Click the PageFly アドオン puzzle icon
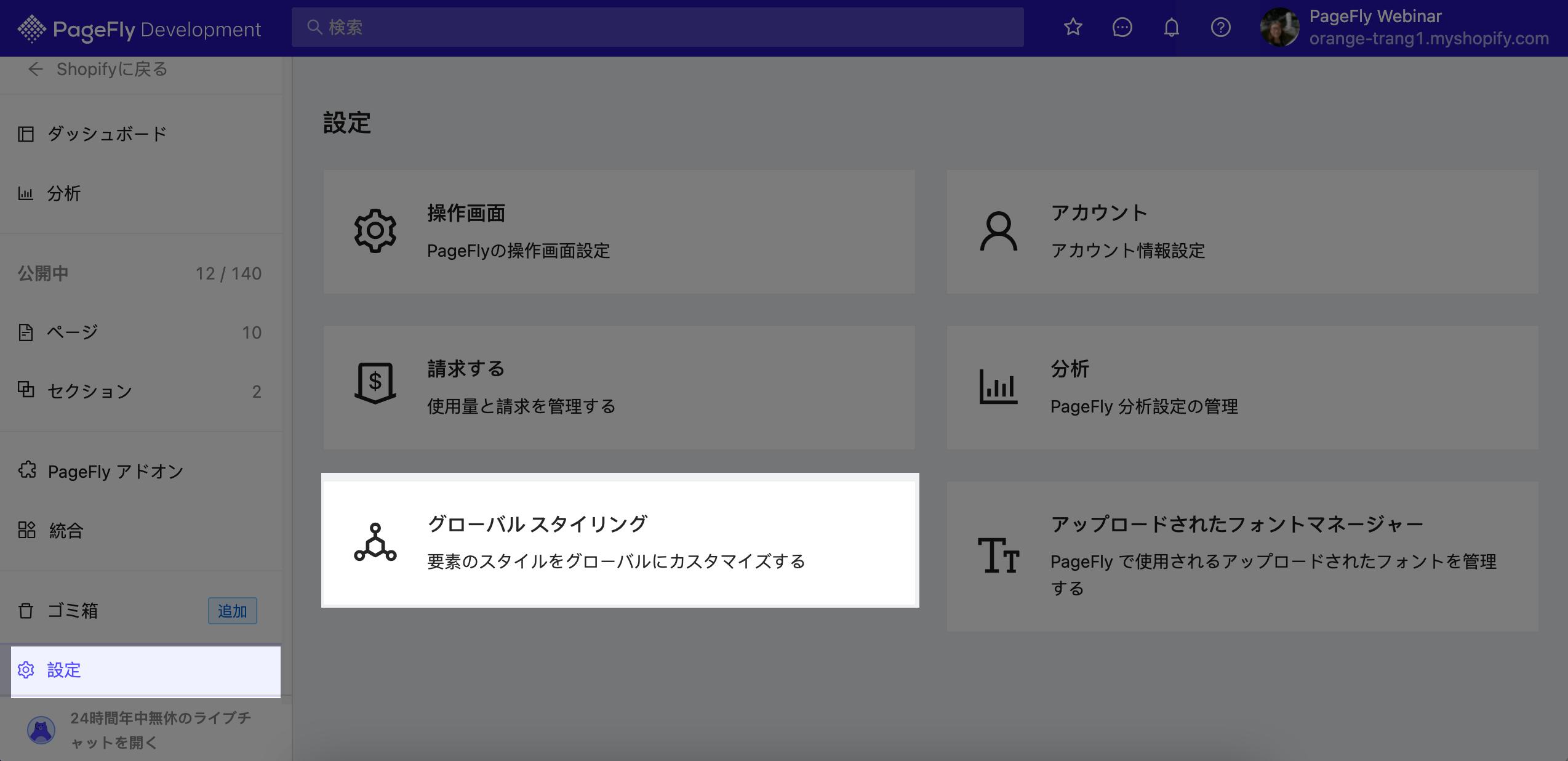The image size is (1568, 761). [x=26, y=470]
